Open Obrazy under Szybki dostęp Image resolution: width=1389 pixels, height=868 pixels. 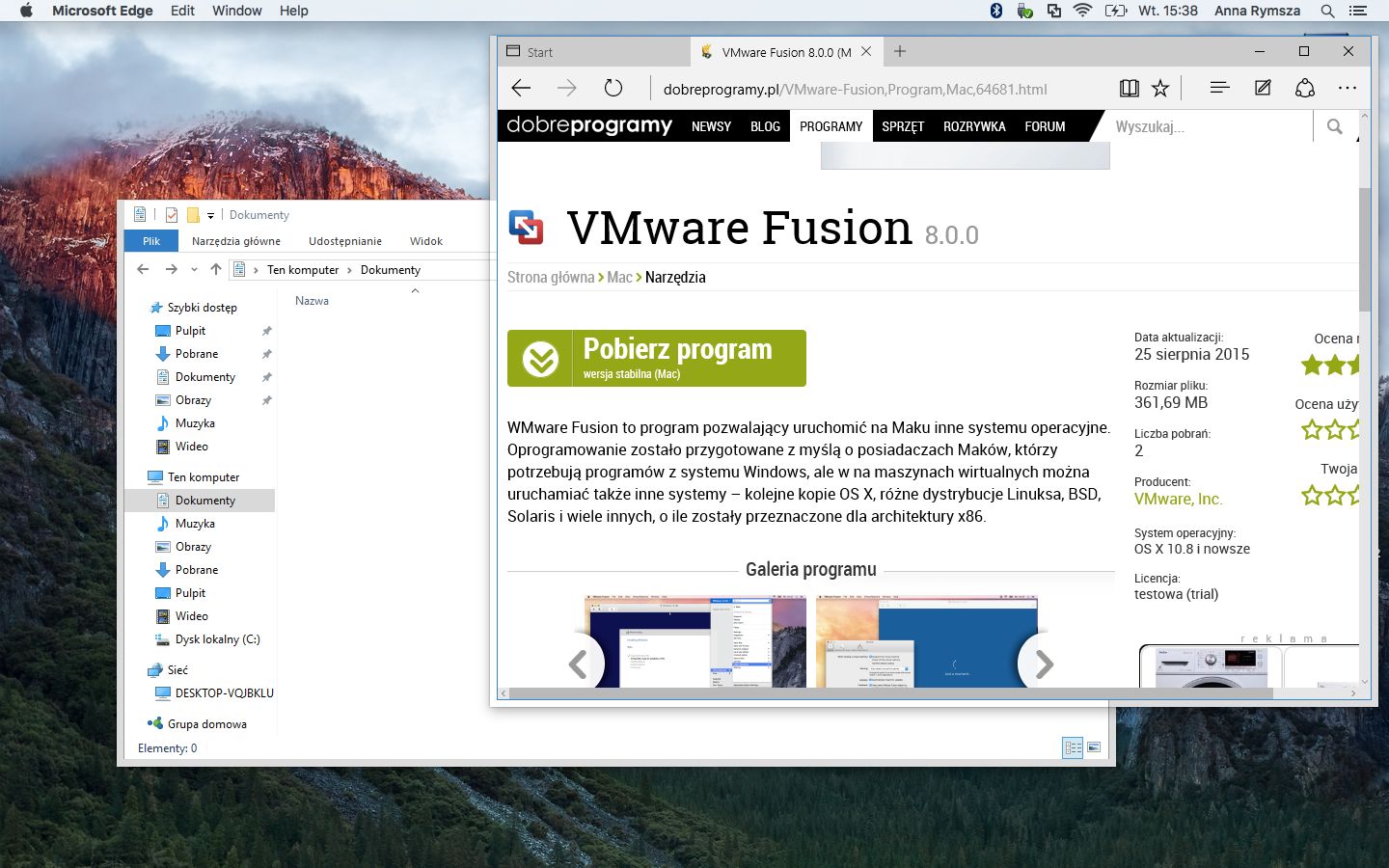[x=193, y=400]
